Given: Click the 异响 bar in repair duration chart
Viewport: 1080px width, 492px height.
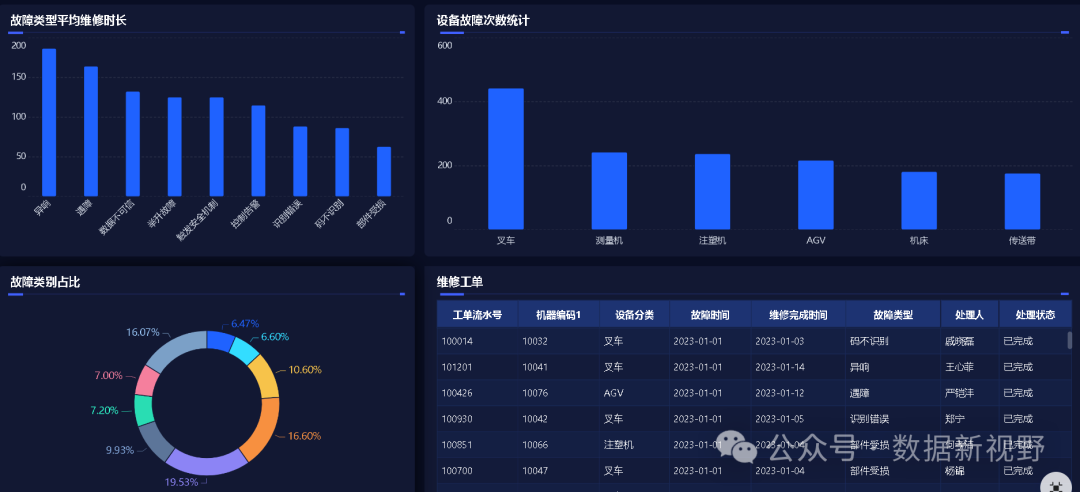Looking at the screenshot, I should (49, 123).
